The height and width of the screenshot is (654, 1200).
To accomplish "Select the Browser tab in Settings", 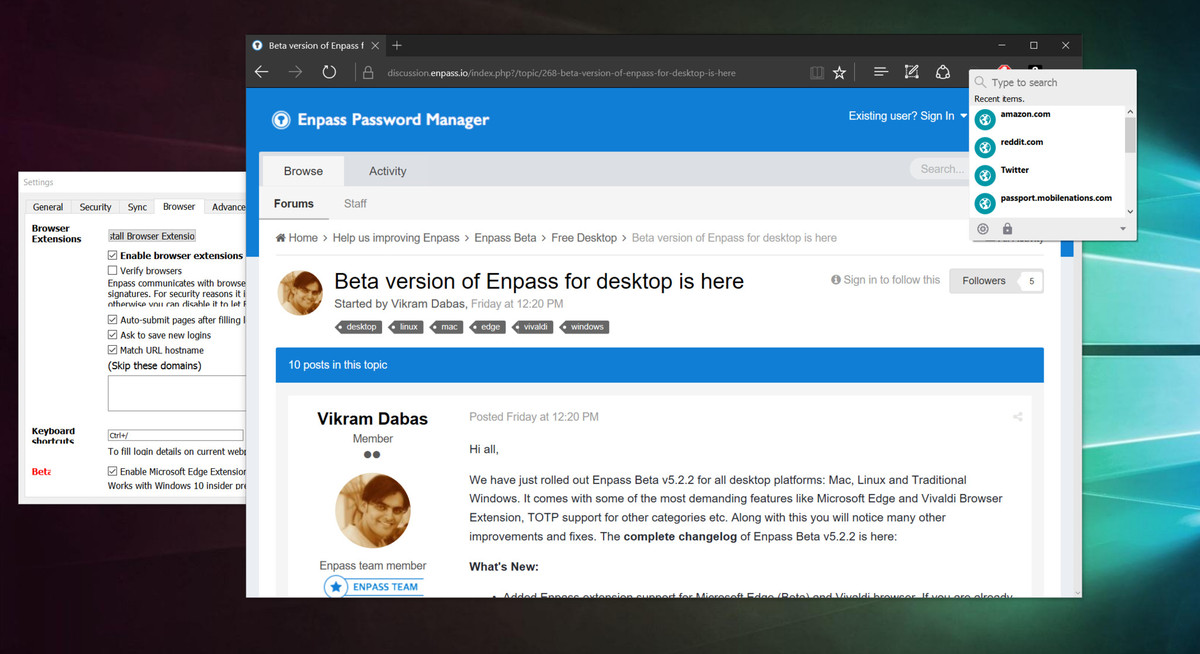I will pos(179,207).
